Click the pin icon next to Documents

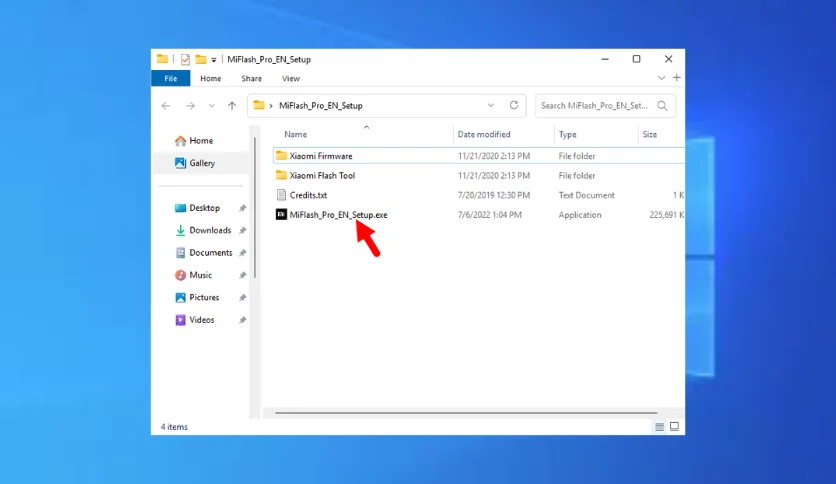point(243,253)
